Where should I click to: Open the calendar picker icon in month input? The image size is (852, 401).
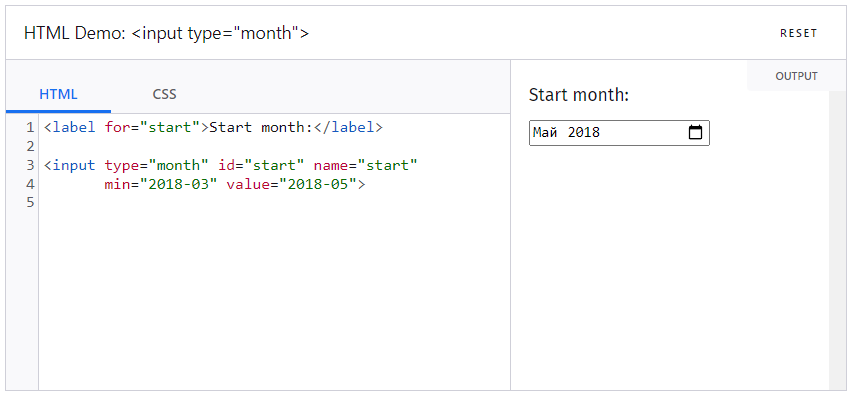[x=695, y=133]
